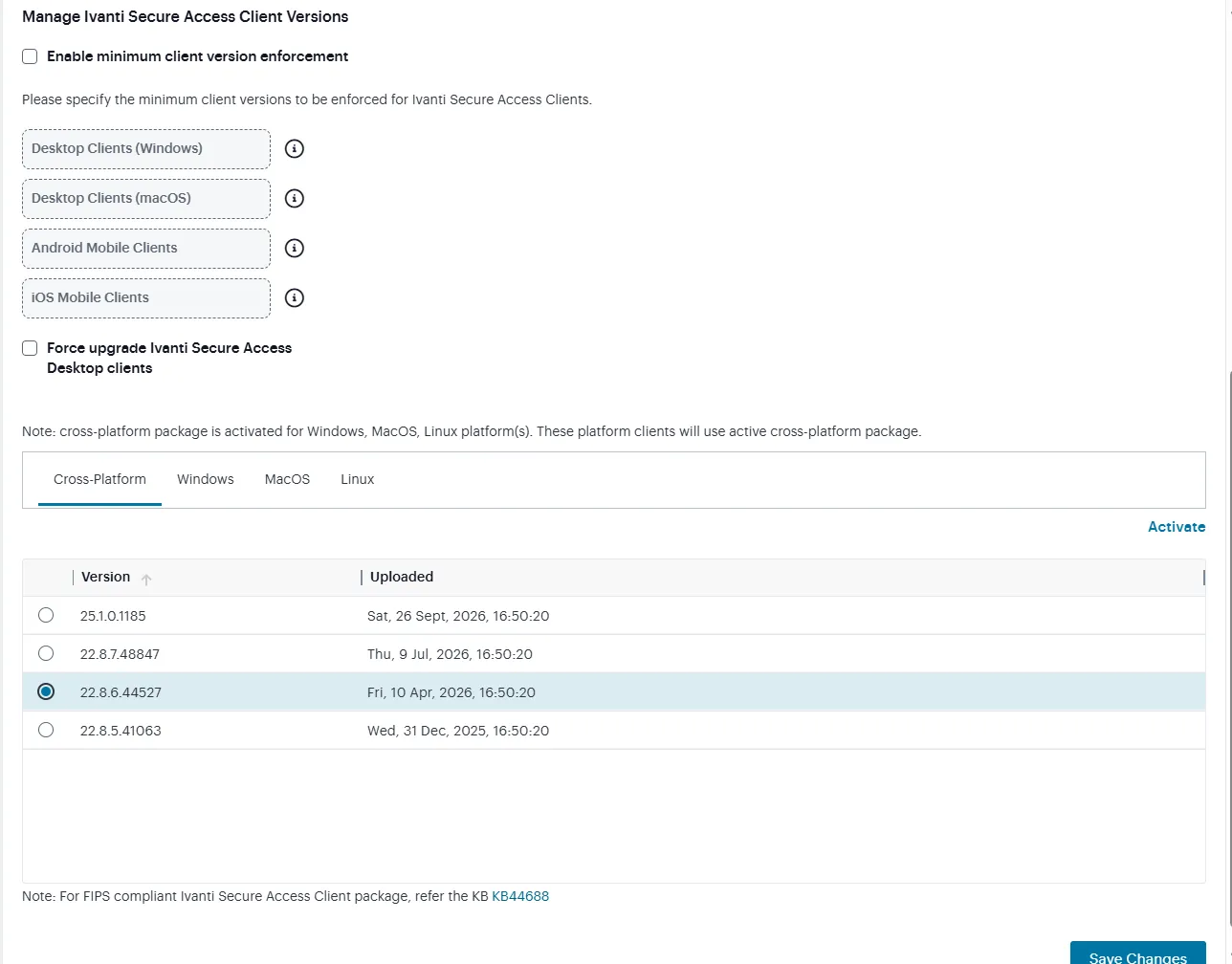The image size is (1232, 964).
Task: Enable minimum client version enforcement checkbox
Action: [30, 56]
